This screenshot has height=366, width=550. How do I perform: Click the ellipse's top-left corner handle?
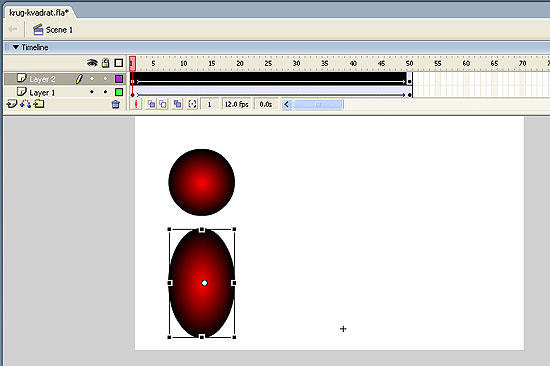[169, 229]
